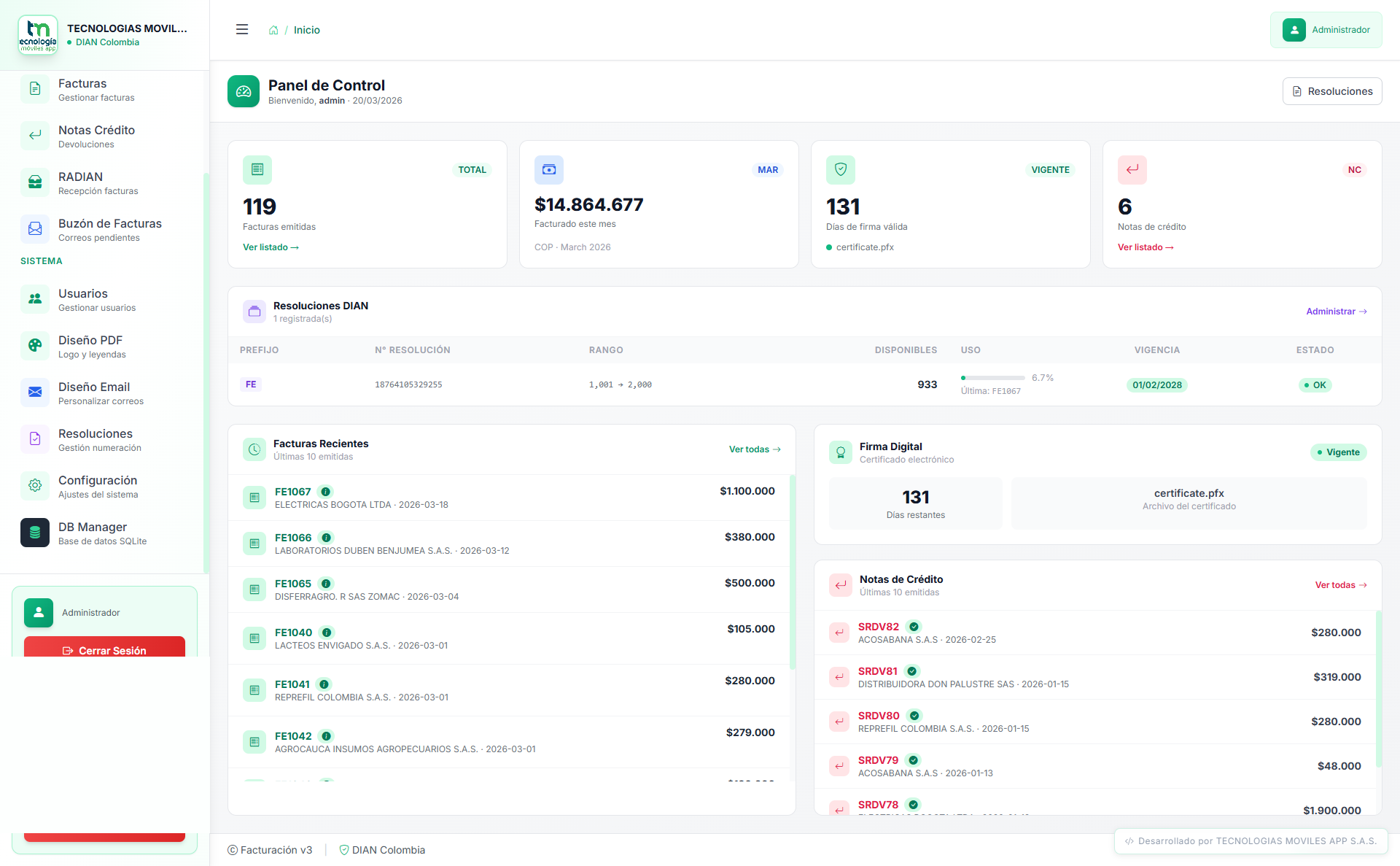Click Administrar link in Resoluciones DIAN

pos(1336,312)
